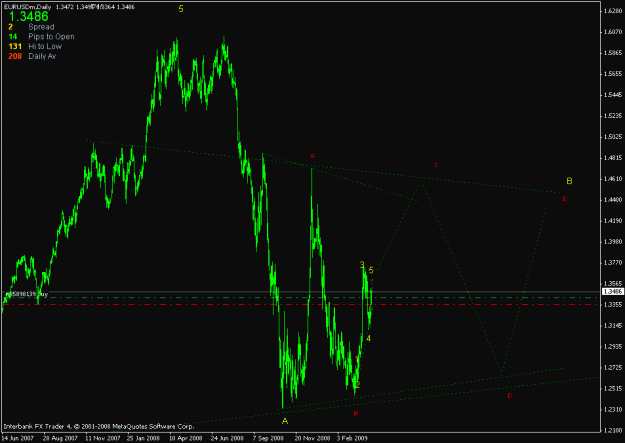This screenshot has height=443, width=625.
Task: Click the 1.4610 price axis label
Action: [613, 179]
